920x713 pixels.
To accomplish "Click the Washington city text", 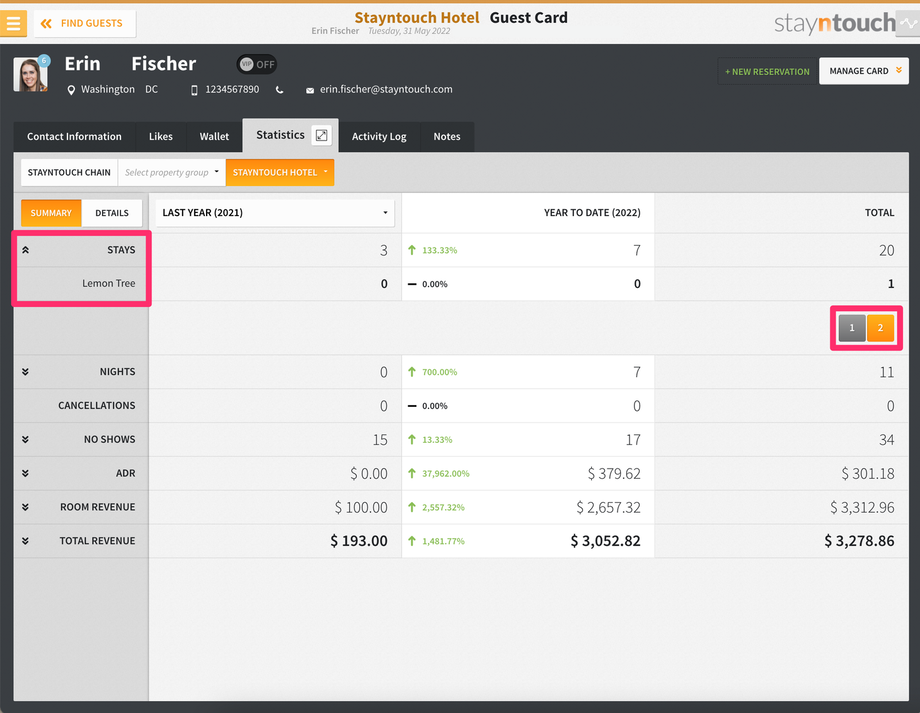I will 108,89.
